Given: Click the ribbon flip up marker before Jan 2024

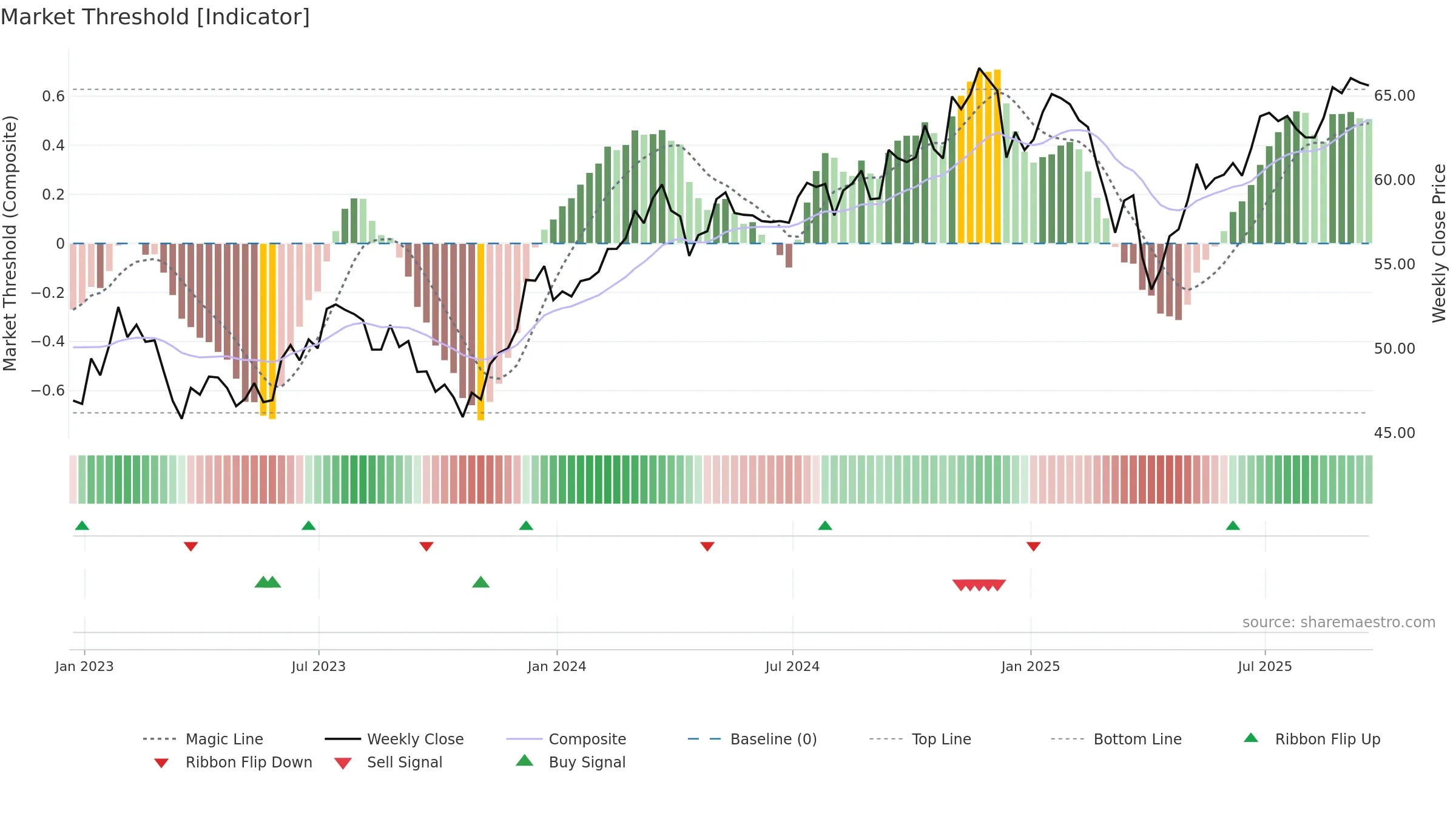Looking at the screenshot, I should point(526,525).
